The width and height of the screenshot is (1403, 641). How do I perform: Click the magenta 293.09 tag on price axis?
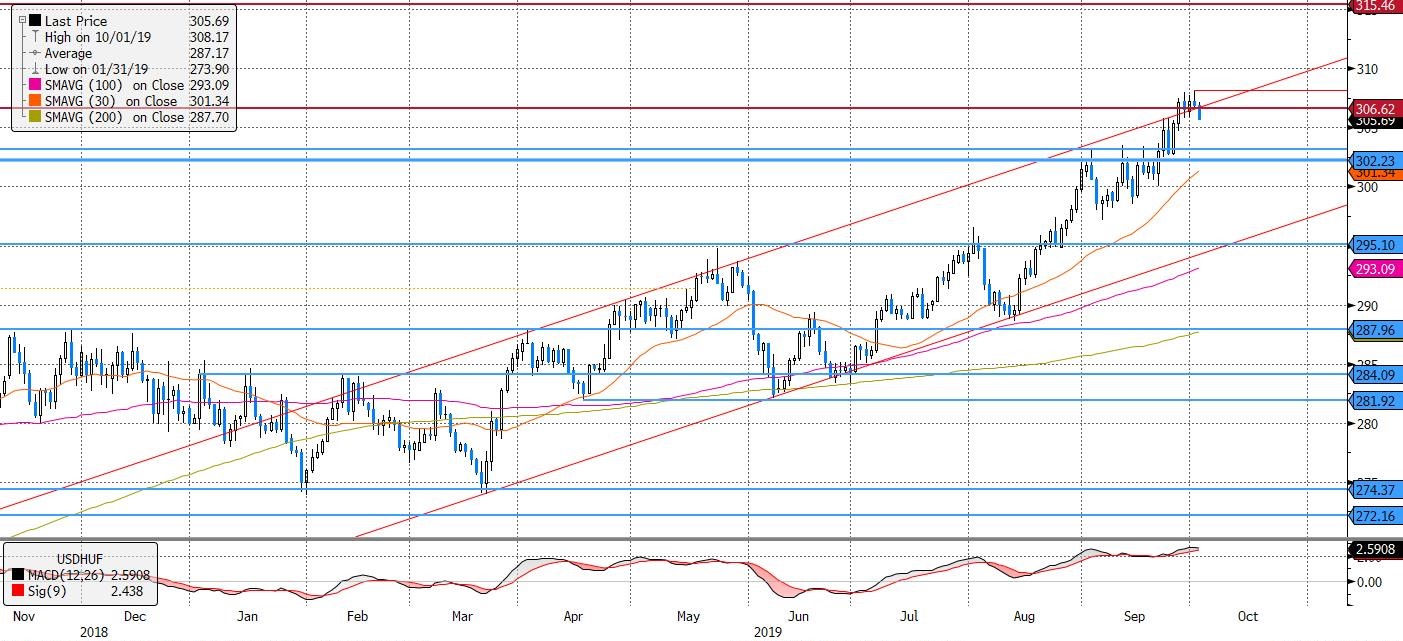click(1377, 269)
